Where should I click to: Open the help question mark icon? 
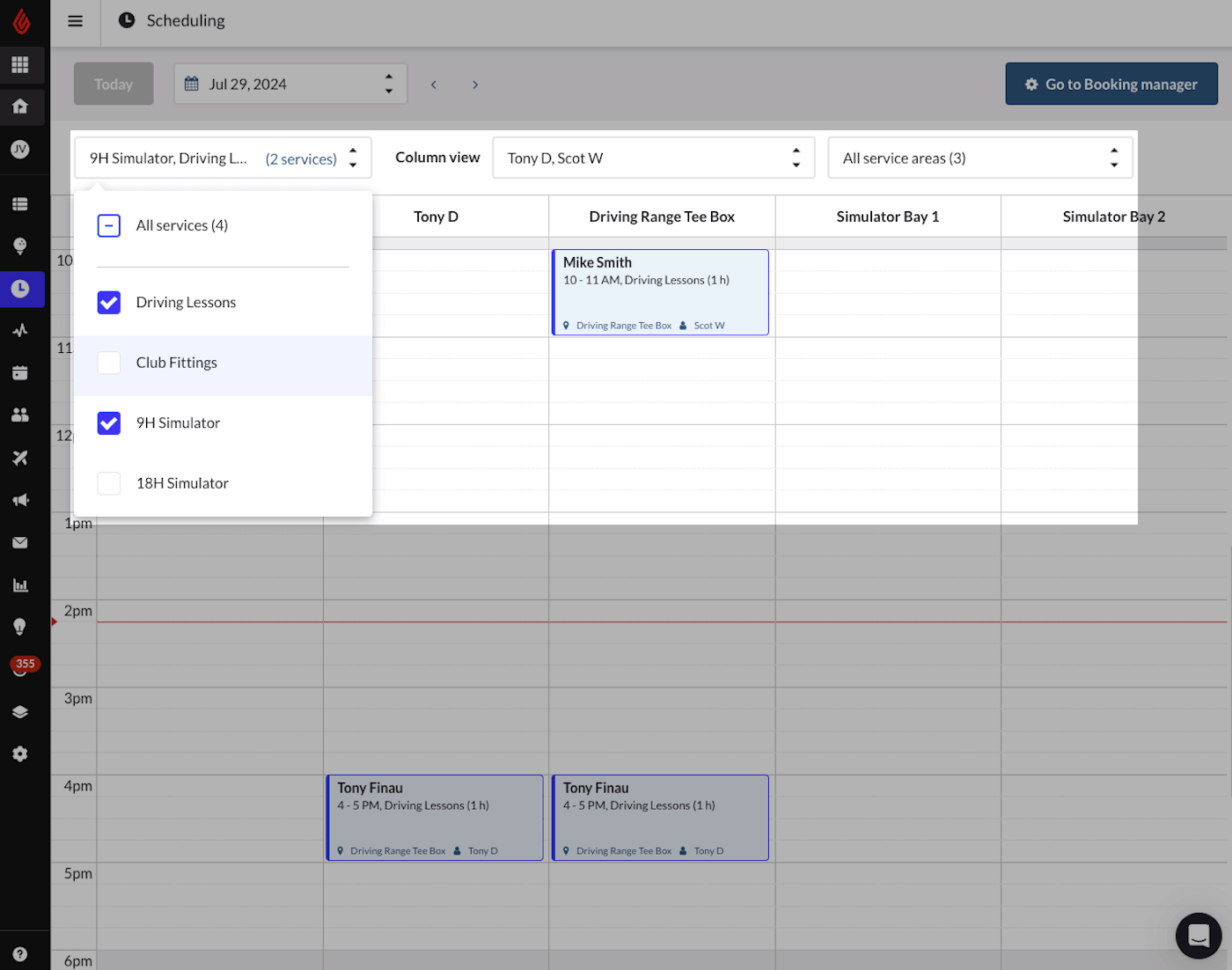[20, 954]
